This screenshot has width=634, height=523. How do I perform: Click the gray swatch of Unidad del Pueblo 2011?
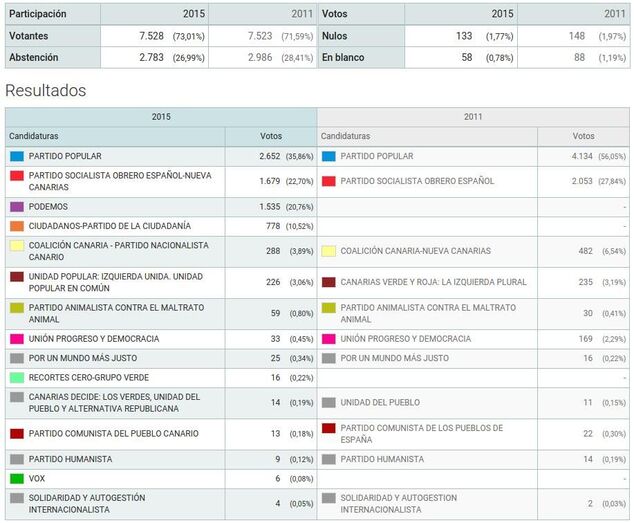[329, 402]
